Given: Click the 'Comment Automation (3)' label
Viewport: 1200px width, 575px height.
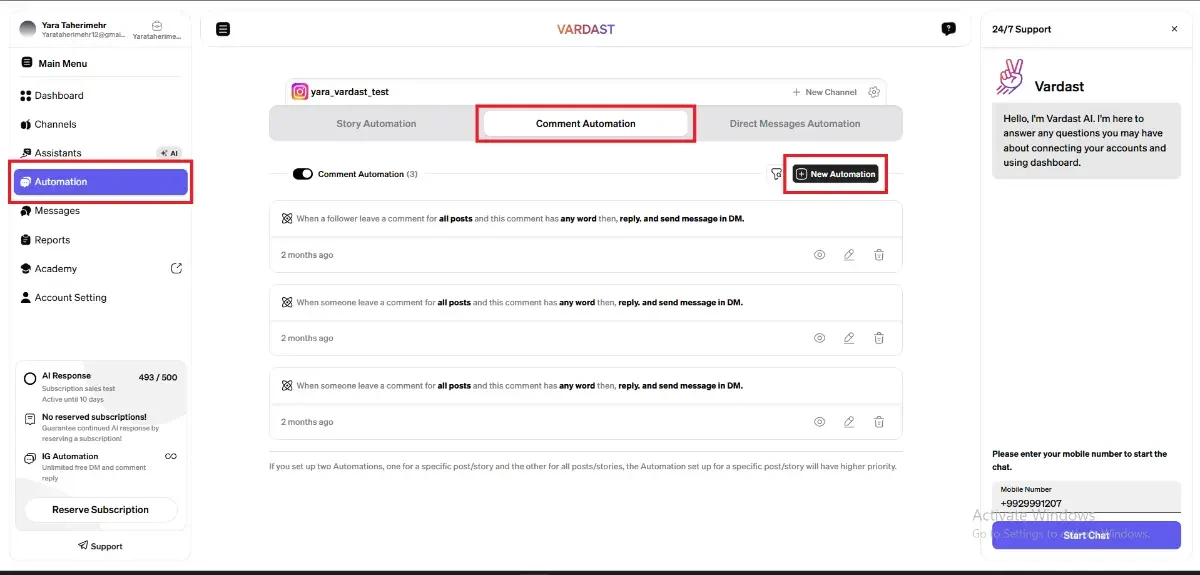Looking at the screenshot, I should [x=368, y=174].
